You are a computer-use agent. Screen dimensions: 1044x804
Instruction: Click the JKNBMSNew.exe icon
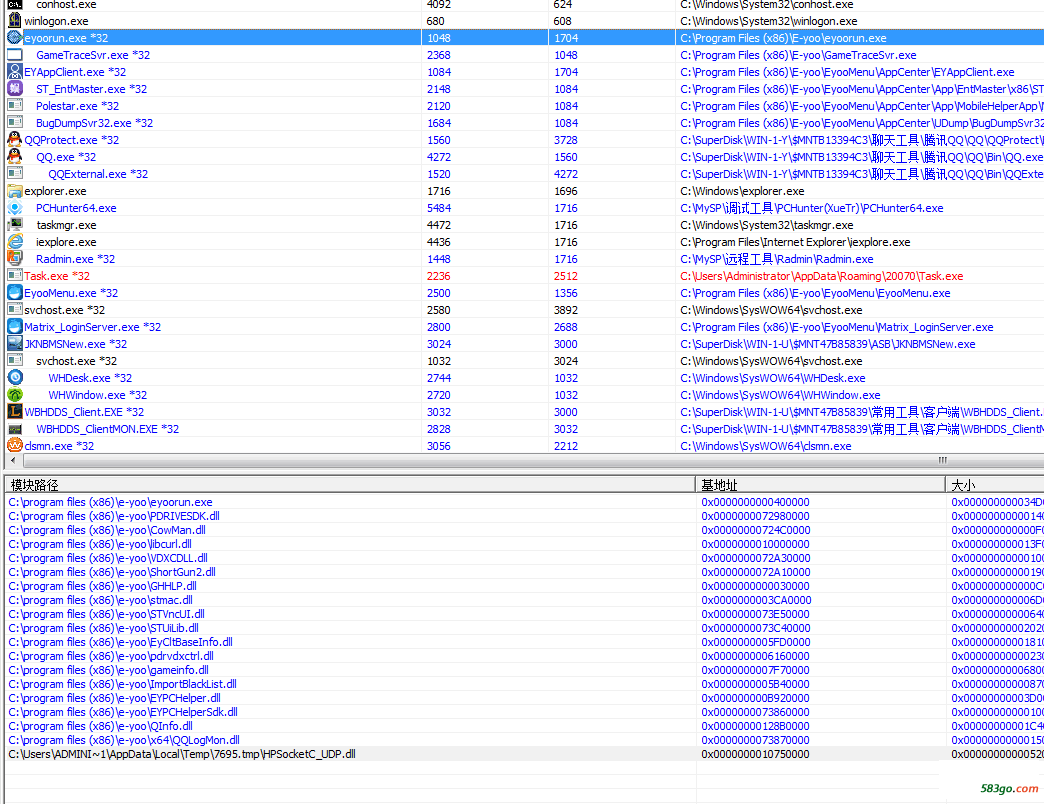pos(15,344)
